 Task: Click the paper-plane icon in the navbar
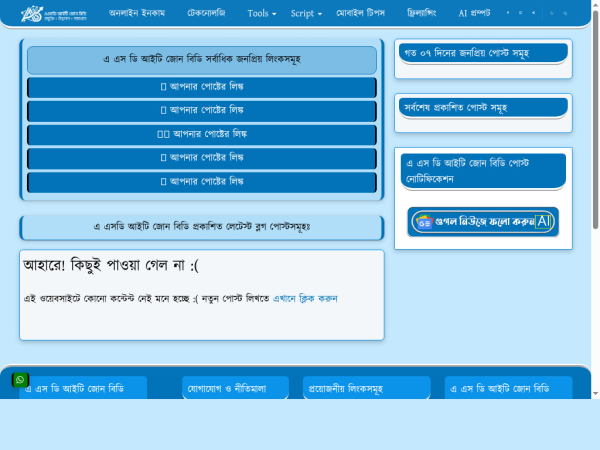pyautogui.click(x=533, y=13)
